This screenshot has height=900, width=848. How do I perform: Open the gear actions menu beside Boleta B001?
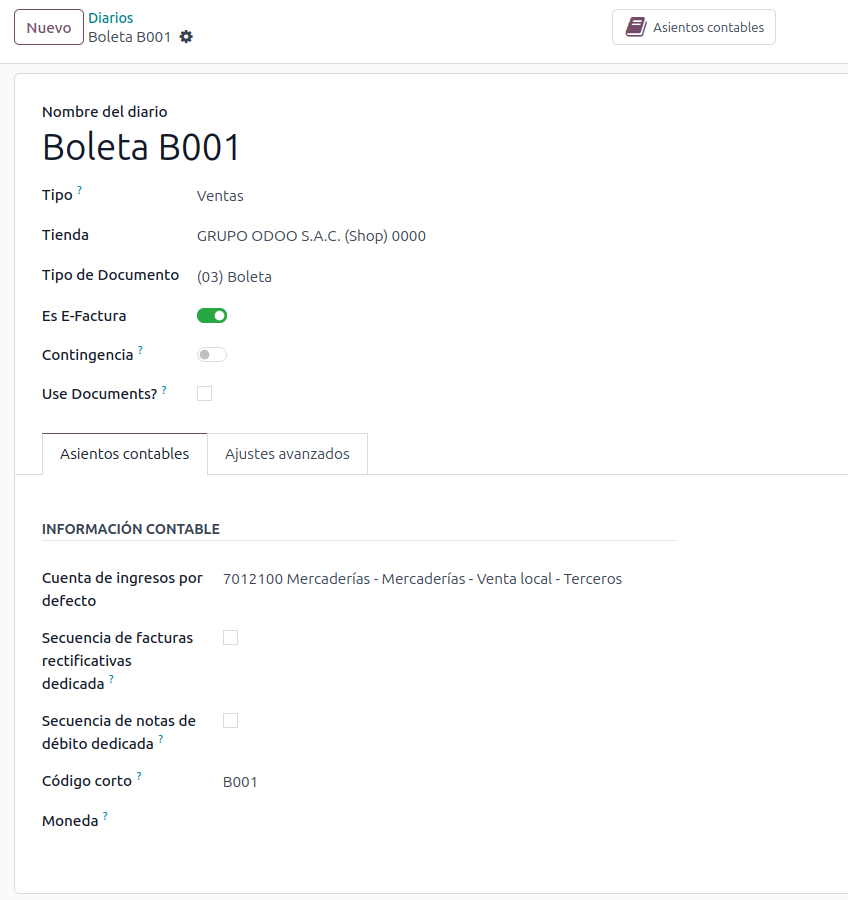coord(186,37)
